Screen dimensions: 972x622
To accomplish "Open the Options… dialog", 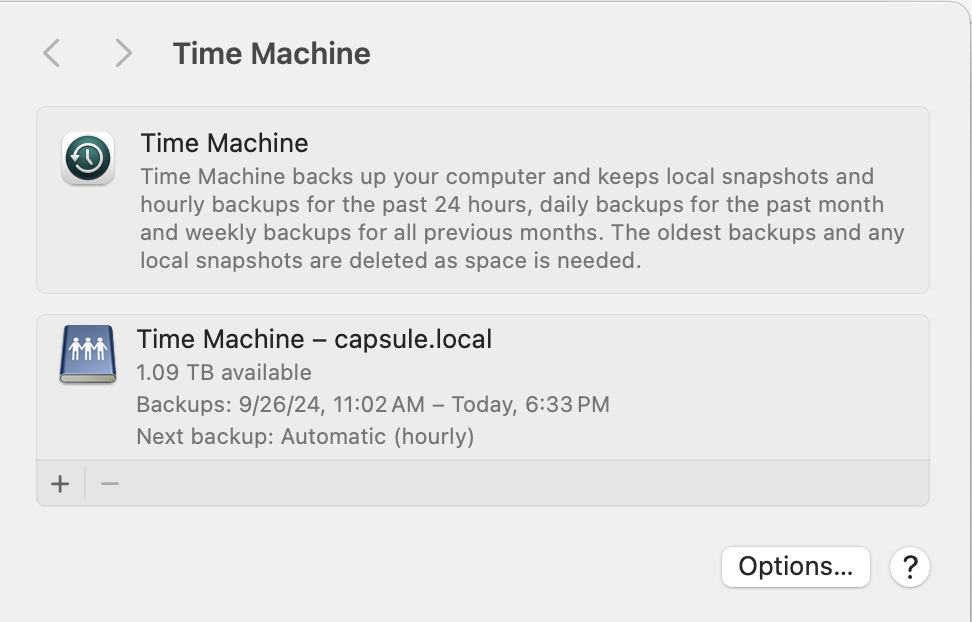I will [795, 567].
